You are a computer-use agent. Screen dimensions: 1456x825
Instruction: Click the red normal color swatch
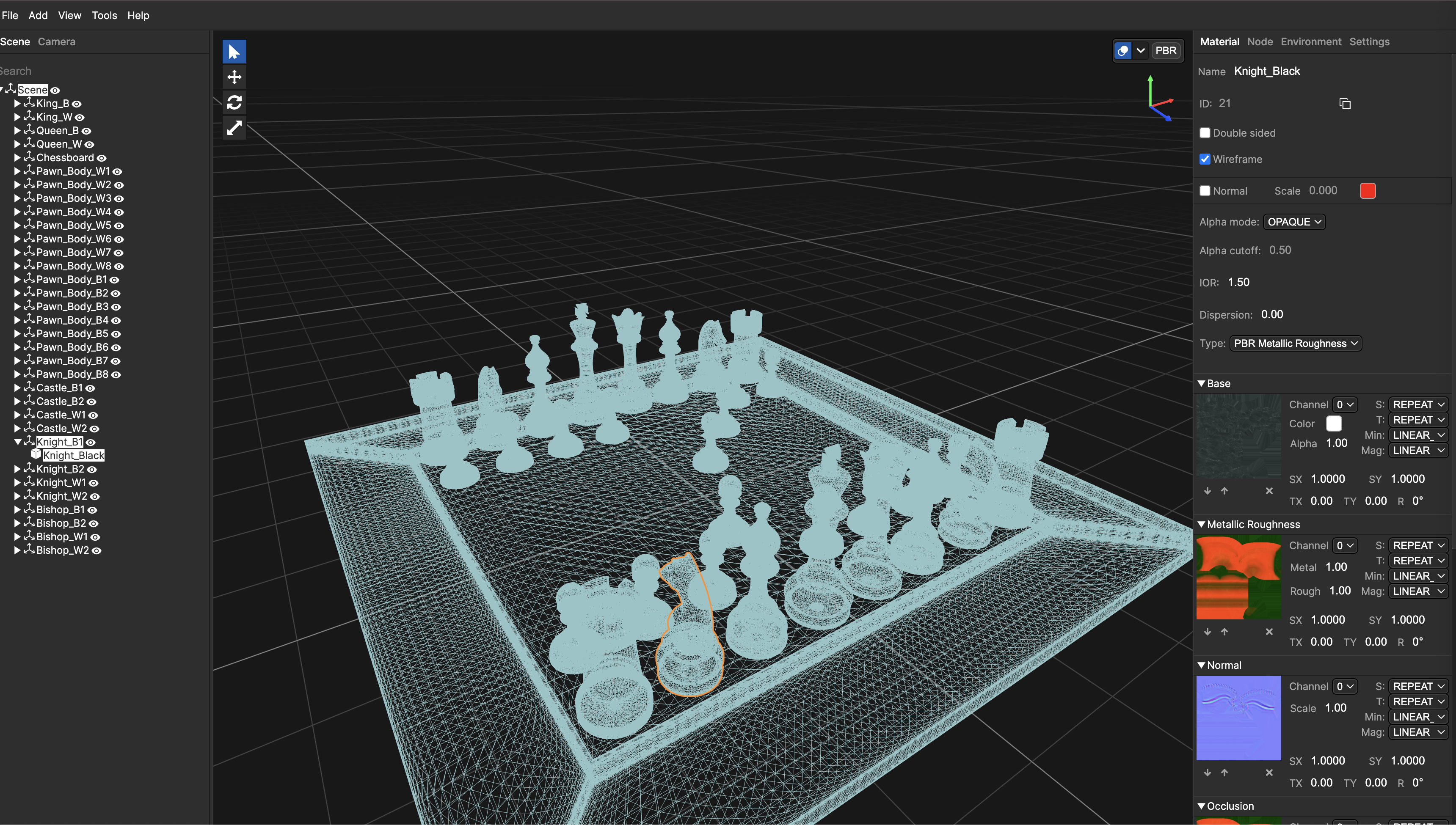click(1367, 191)
